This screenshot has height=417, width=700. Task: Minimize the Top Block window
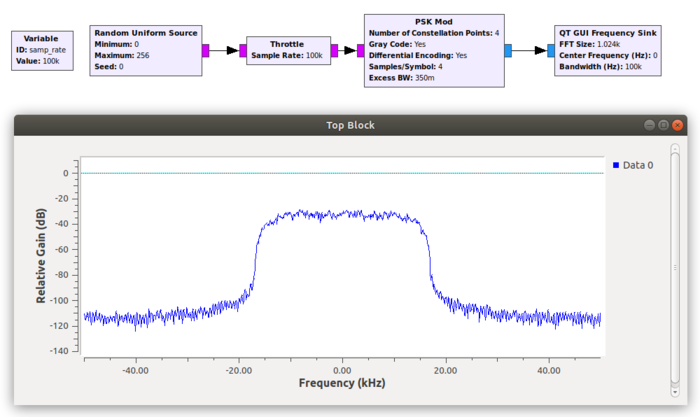click(649, 125)
